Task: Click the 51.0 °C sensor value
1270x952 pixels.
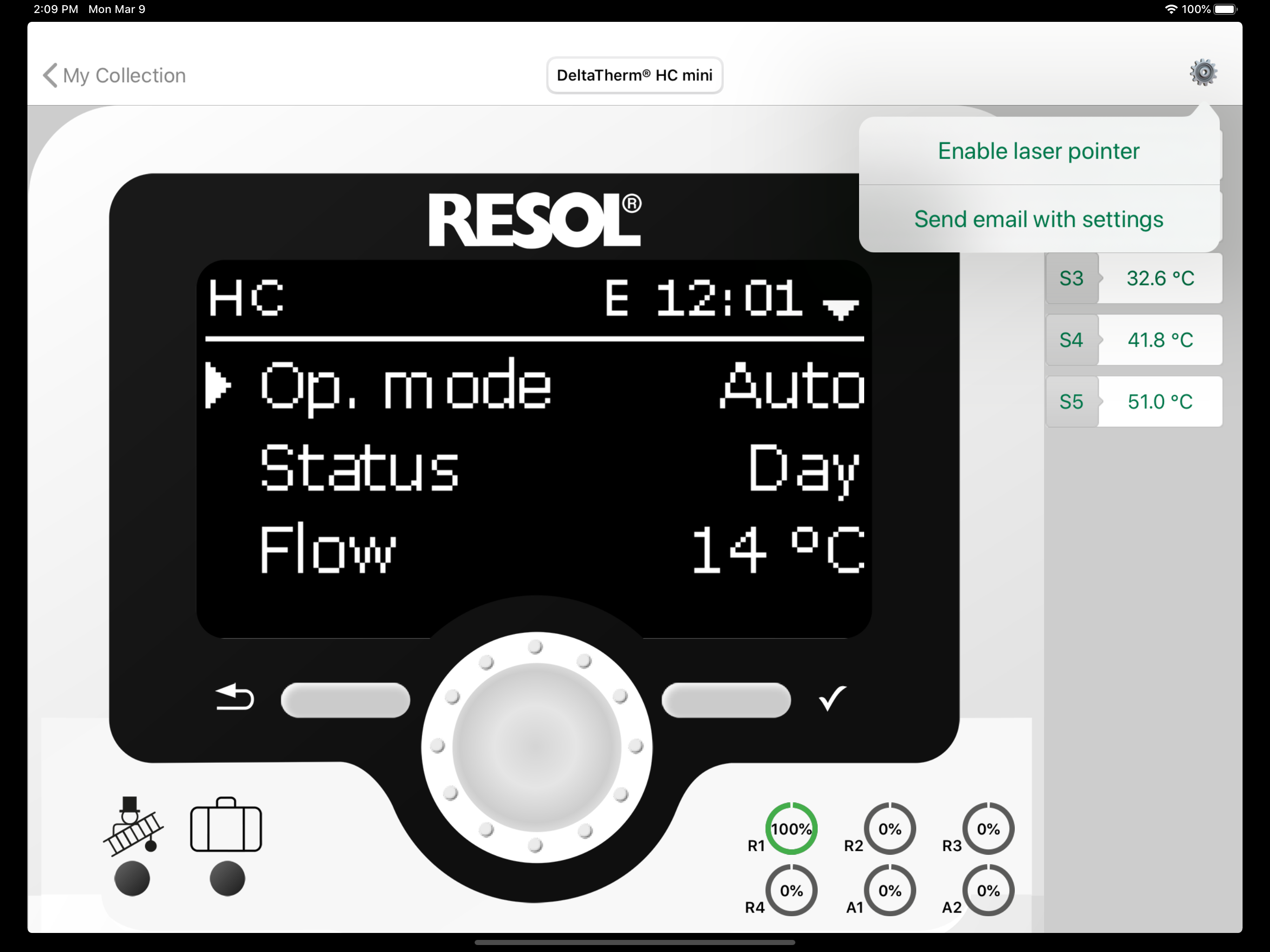Action: pos(1160,401)
